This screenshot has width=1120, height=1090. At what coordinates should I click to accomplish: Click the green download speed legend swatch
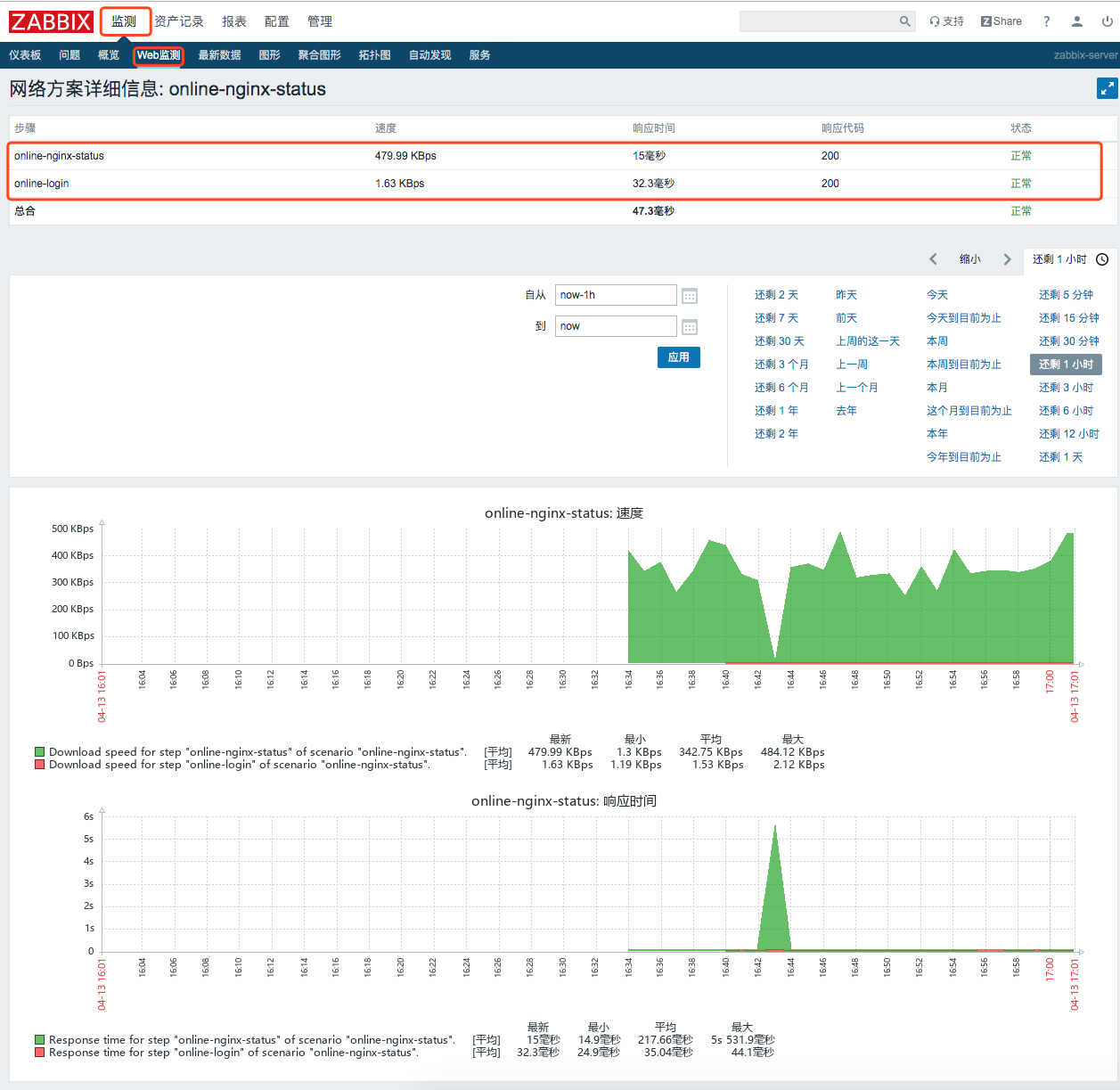click(39, 752)
